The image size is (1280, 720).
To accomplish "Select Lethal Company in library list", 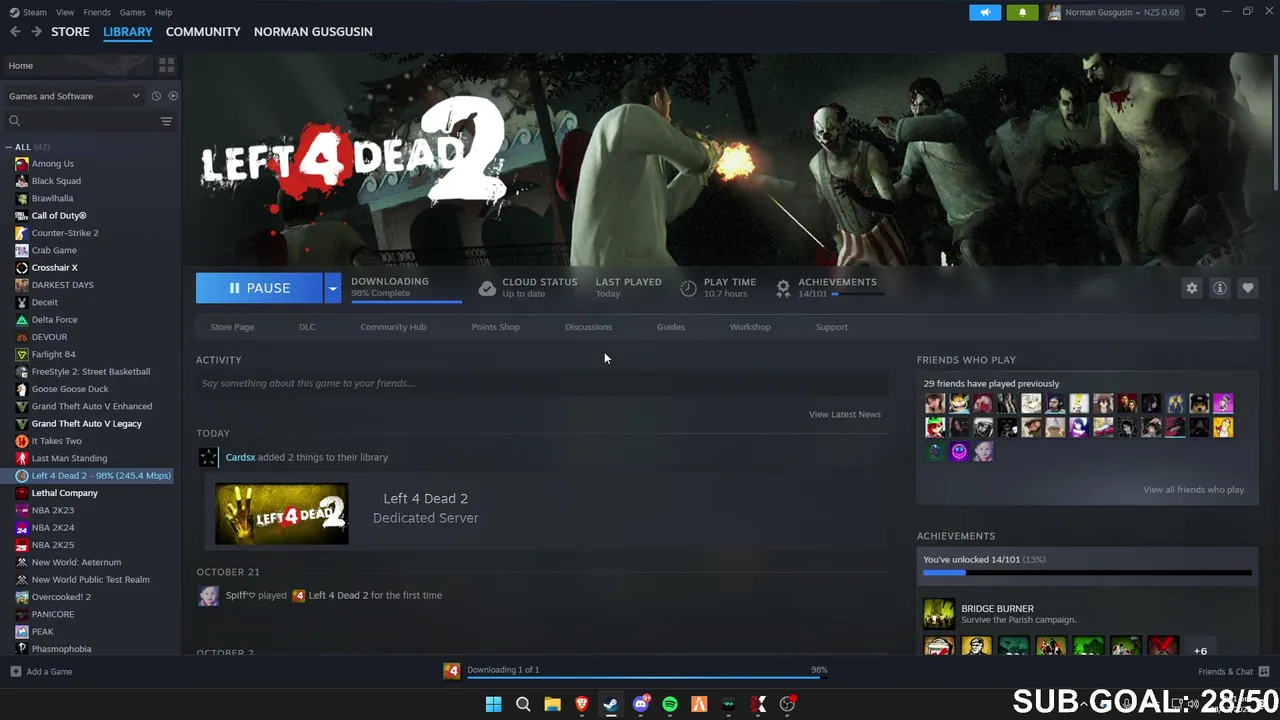I will coord(64,493).
